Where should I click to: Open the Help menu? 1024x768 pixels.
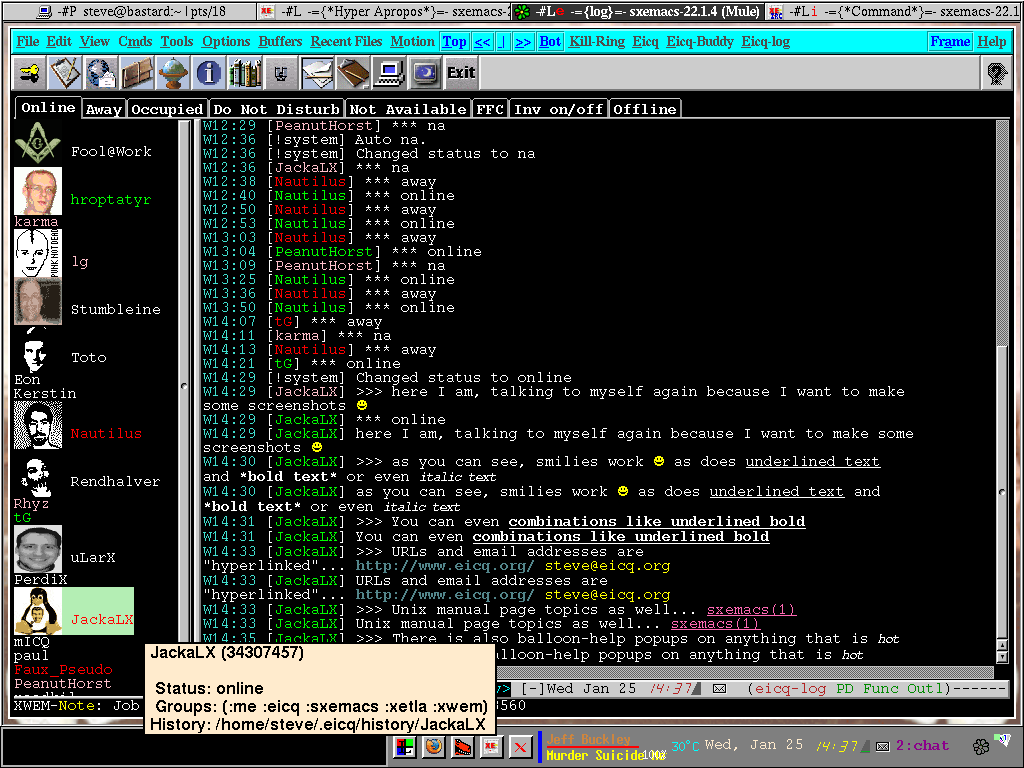tap(991, 42)
